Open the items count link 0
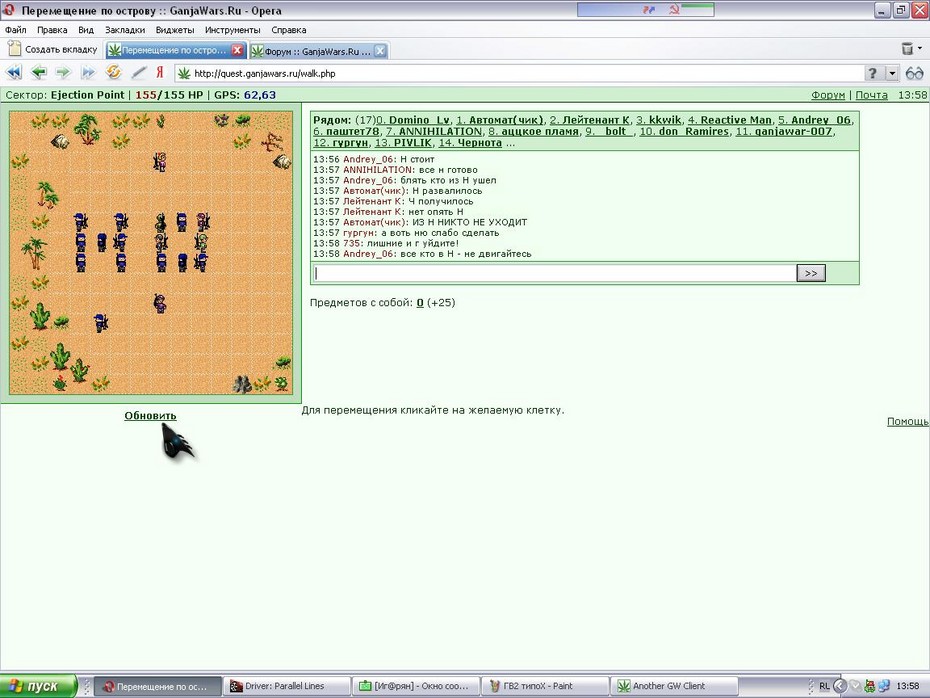This screenshot has width=930, height=698. pyautogui.click(x=420, y=302)
